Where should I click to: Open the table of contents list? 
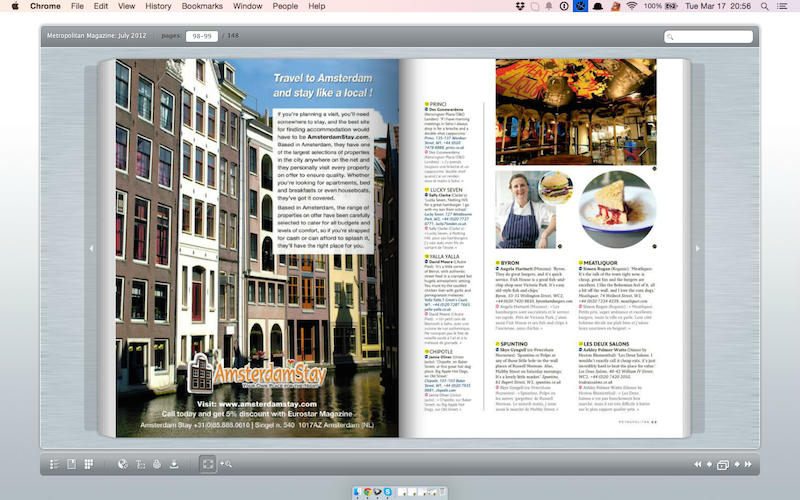click(x=54, y=464)
